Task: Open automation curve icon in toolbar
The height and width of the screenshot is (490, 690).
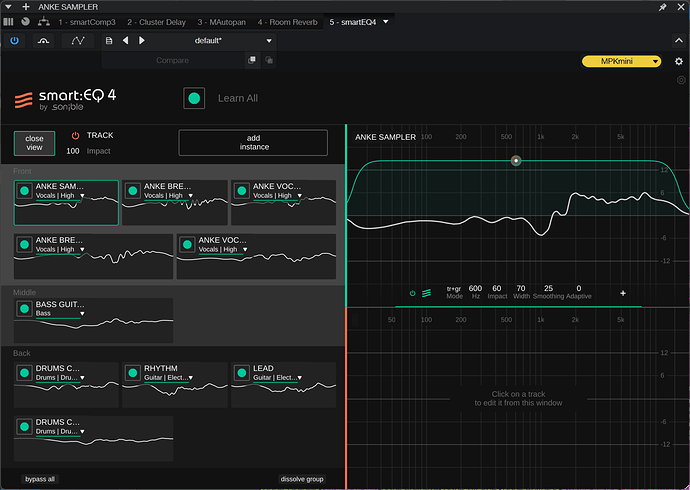Action: point(78,40)
